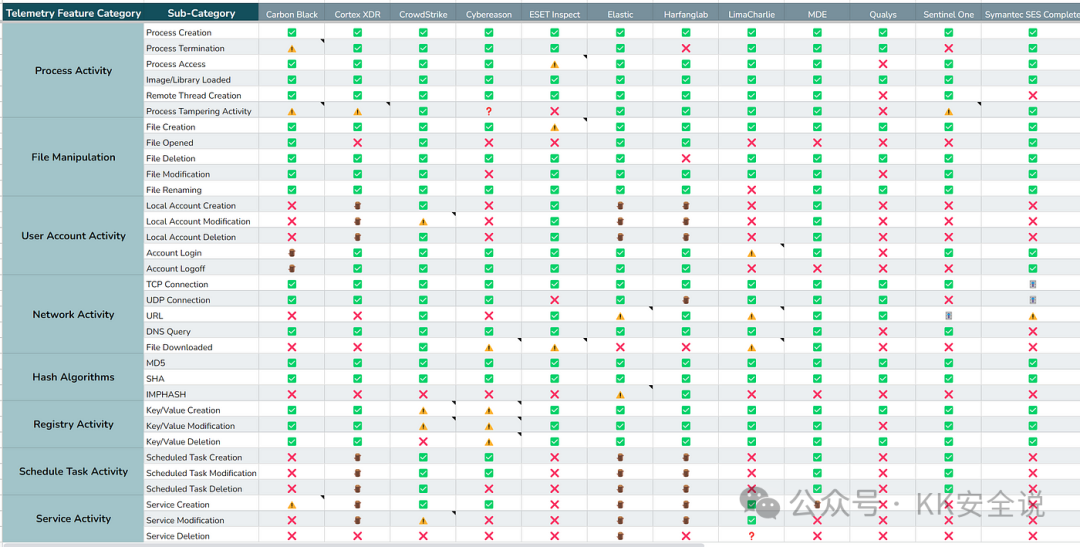Select LimaCharlie's question mark for Service Deletion
Viewport: 1080px width, 547px height.
point(751,536)
